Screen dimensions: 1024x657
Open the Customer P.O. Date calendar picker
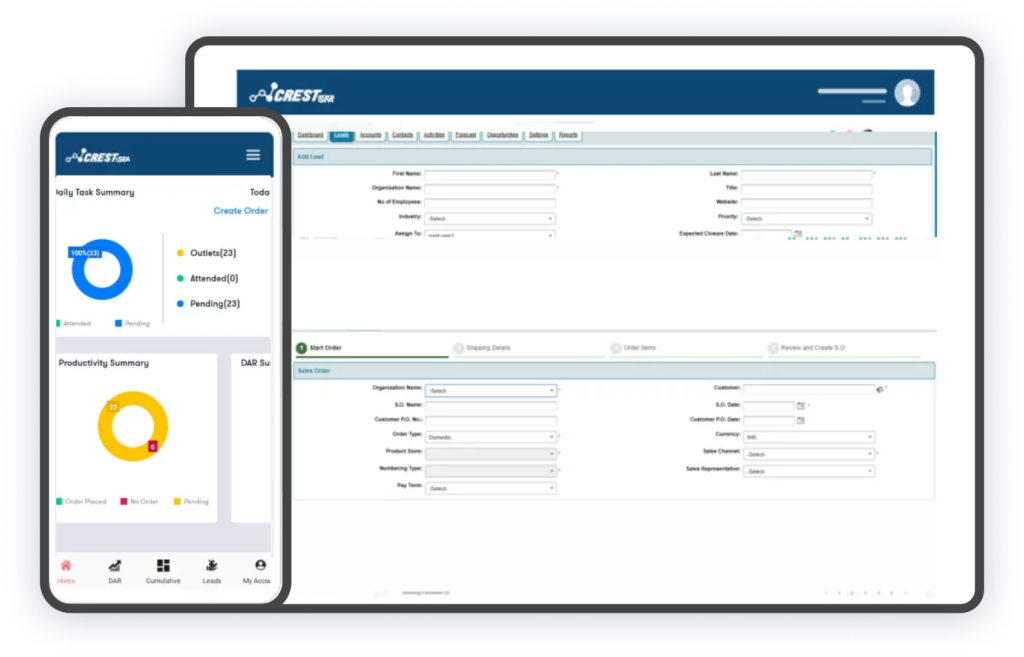(800, 421)
